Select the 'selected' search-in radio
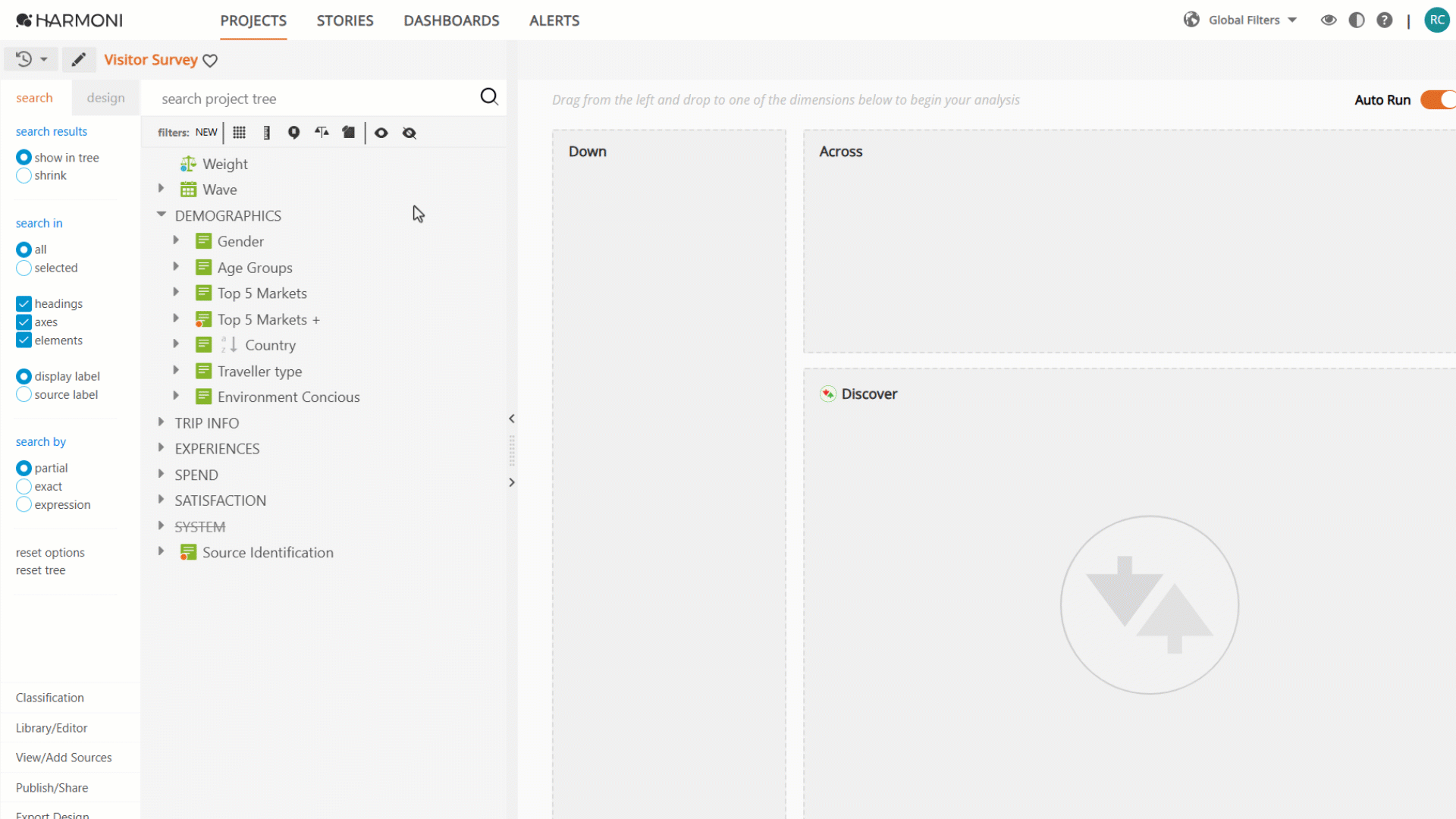Image resolution: width=1456 pixels, height=819 pixels. tap(24, 268)
